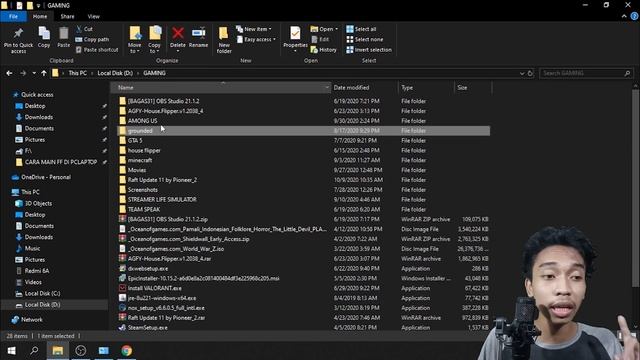This screenshot has height=360, width=640.
Task: Open recent locations dropdown arrow
Action: 34,73
